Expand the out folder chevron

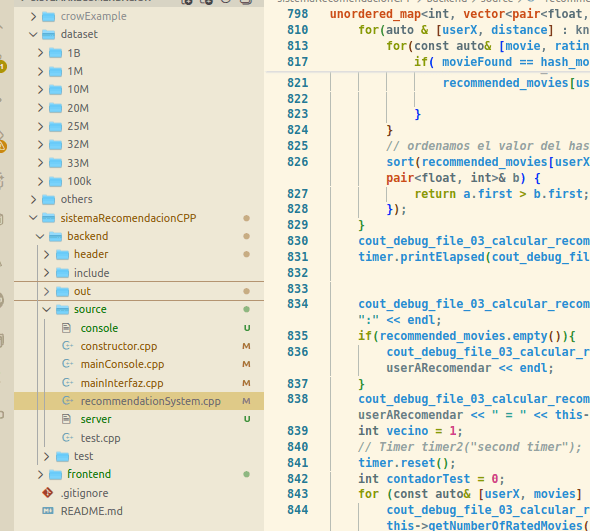click(47, 291)
